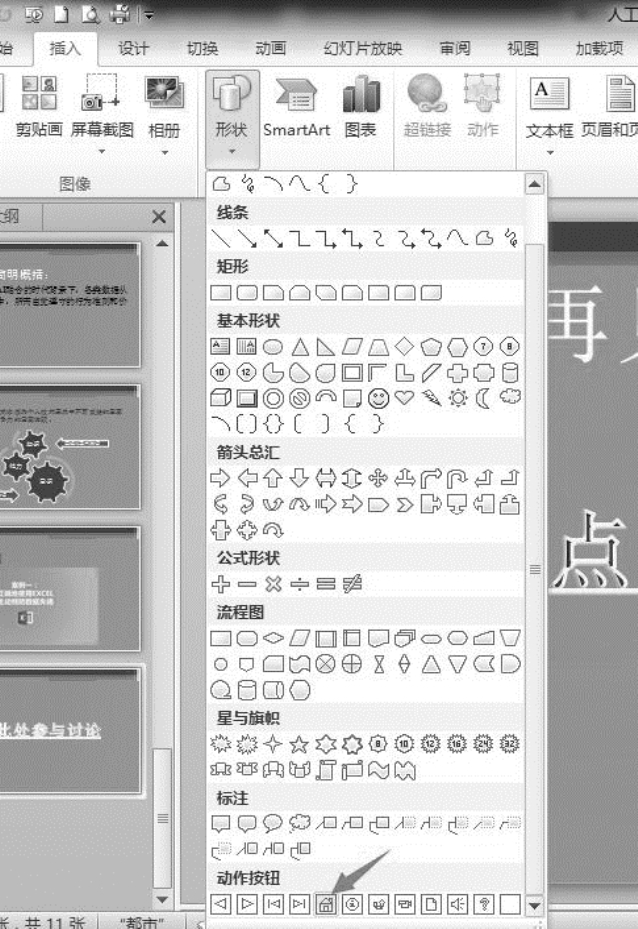Choose the heart basic shape
Image resolution: width=638 pixels, height=929 pixels.
(x=405, y=398)
